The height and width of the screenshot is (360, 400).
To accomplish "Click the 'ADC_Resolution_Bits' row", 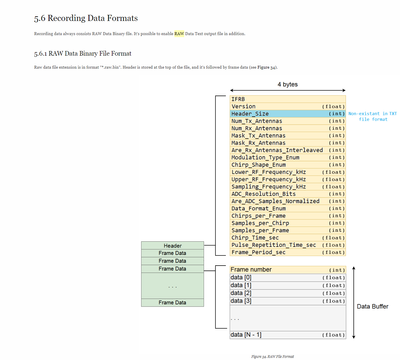I will 288,194.
